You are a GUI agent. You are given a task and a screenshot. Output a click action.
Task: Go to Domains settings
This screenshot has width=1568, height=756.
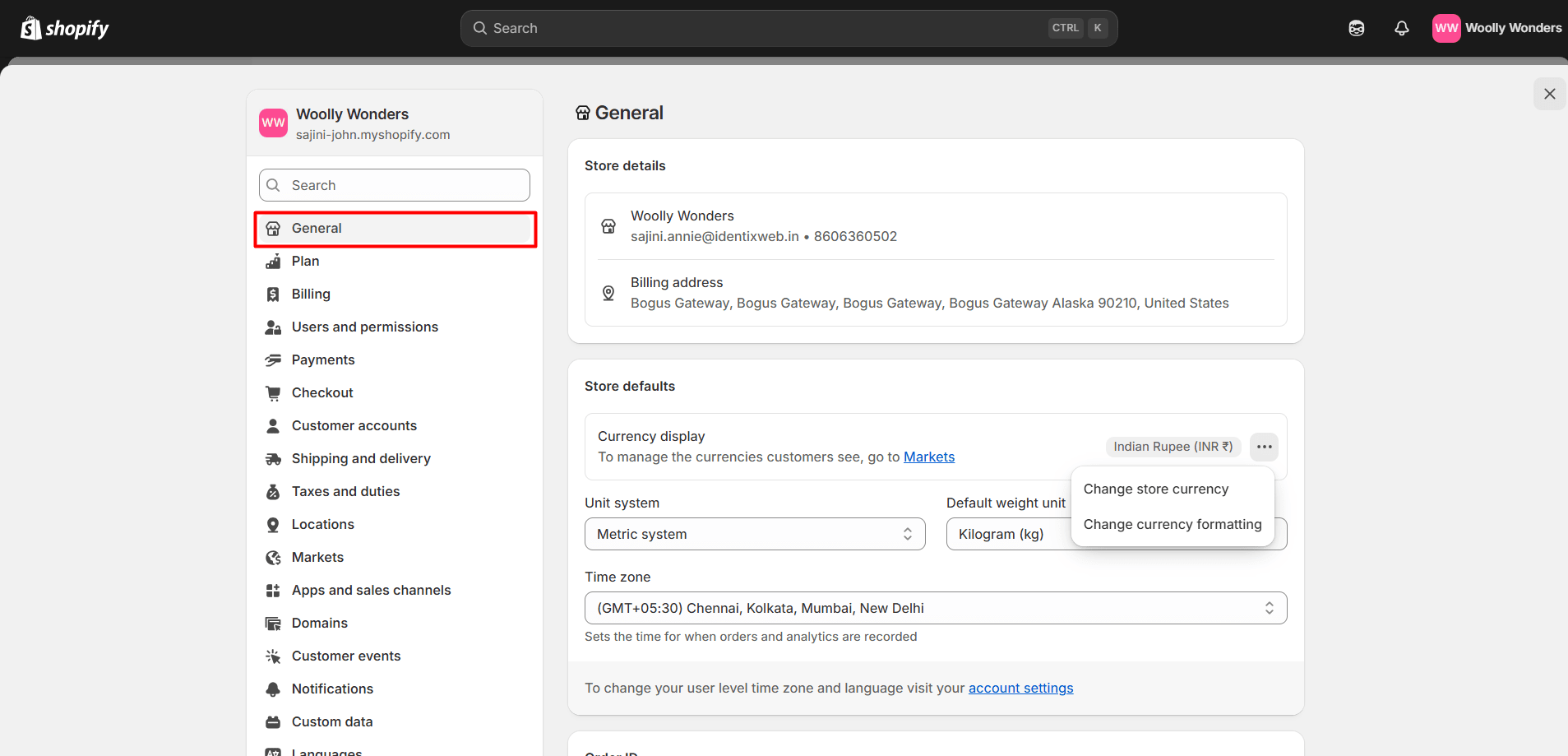tap(395, 624)
